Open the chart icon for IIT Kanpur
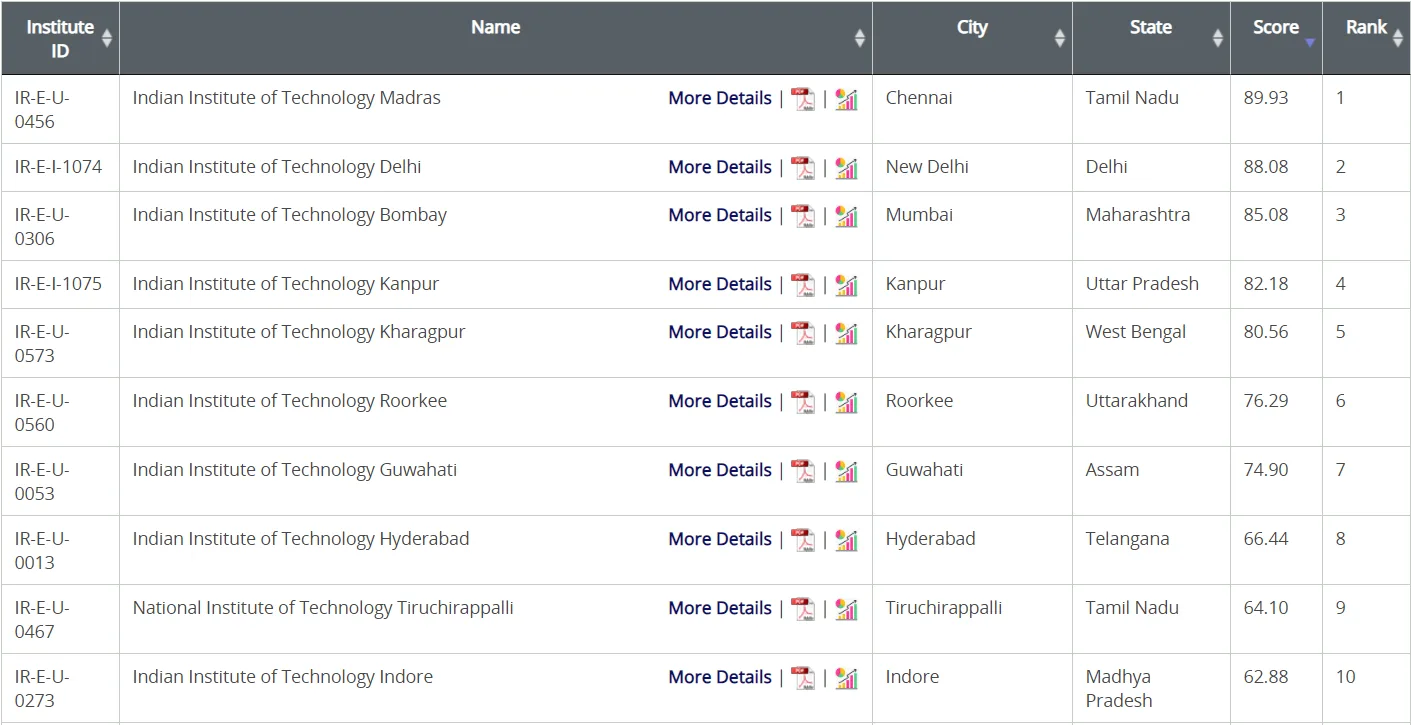Image resolution: width=1411 pixels, height=725 pixels. [846, 285]
